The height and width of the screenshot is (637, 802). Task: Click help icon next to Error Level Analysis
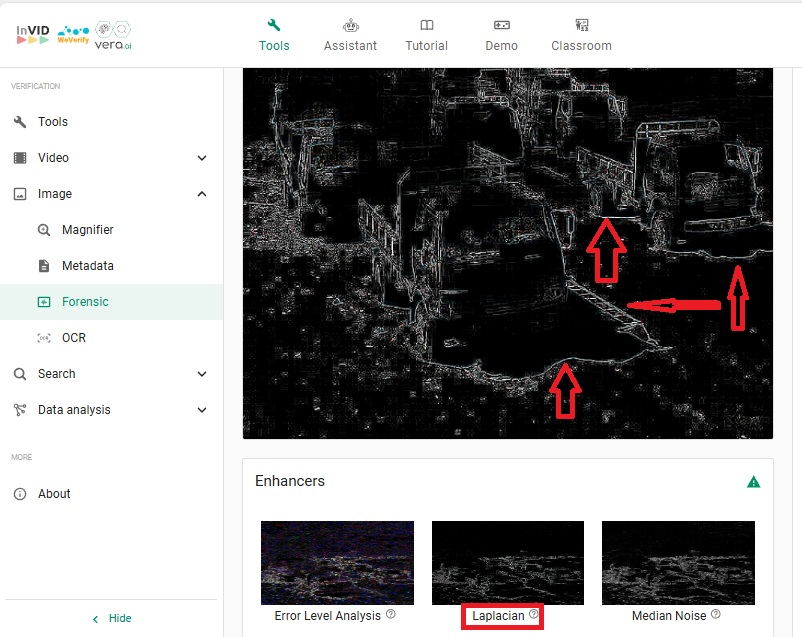(x=391, y=615)
